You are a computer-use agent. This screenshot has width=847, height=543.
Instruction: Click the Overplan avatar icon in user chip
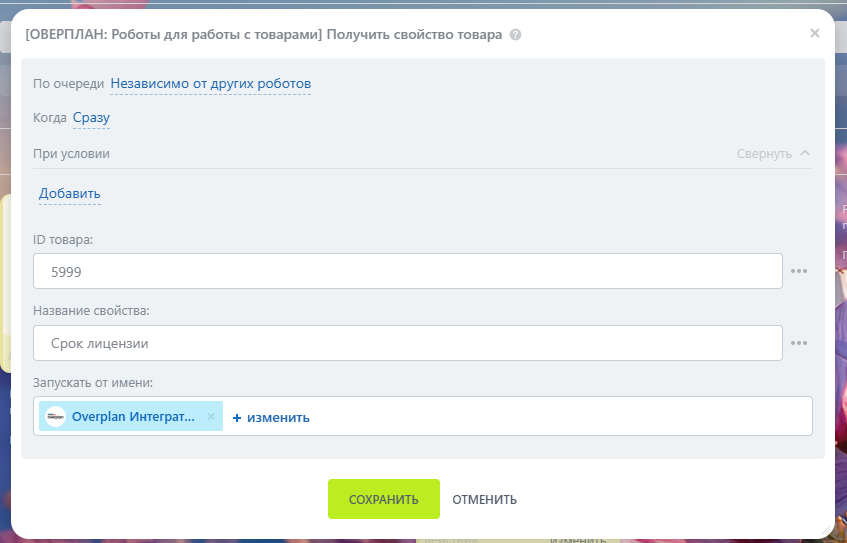[x=56, y=417]
